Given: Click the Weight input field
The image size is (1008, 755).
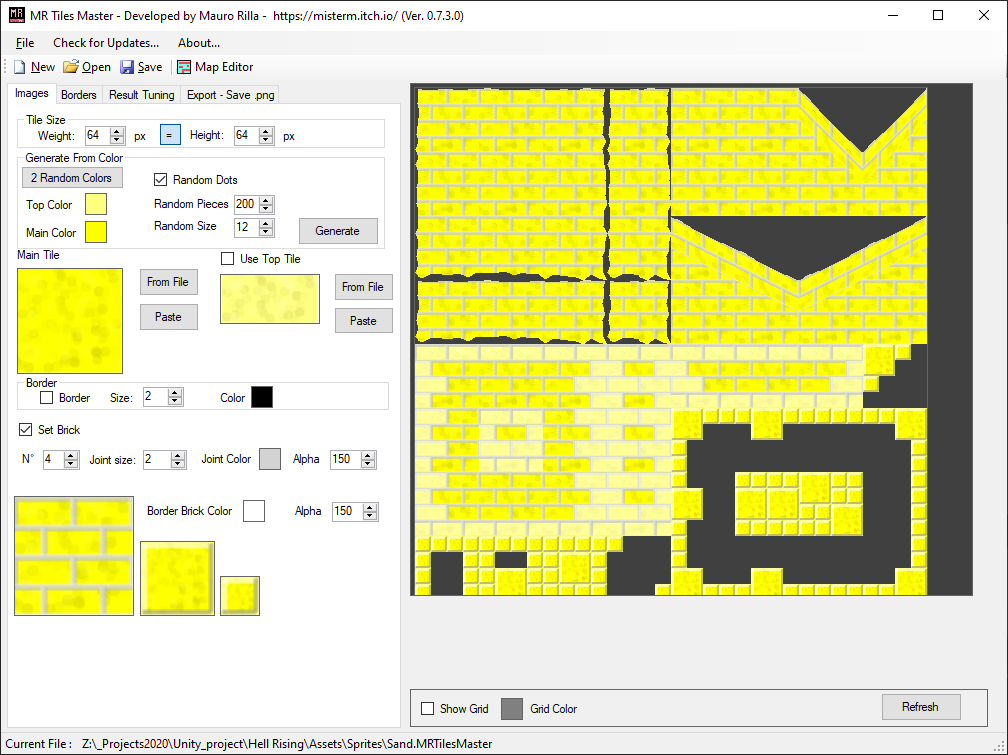Looking at the screenshot, I should point(97,135).
